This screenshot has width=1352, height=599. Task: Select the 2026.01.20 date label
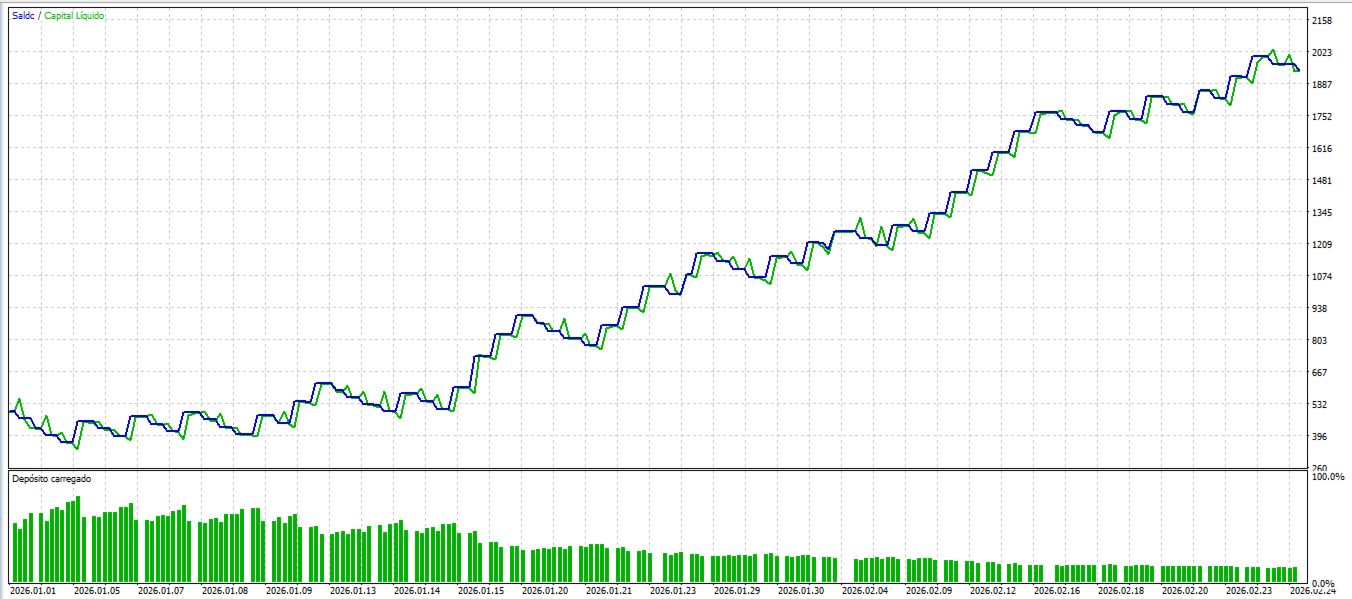click(x=544, y=591)
